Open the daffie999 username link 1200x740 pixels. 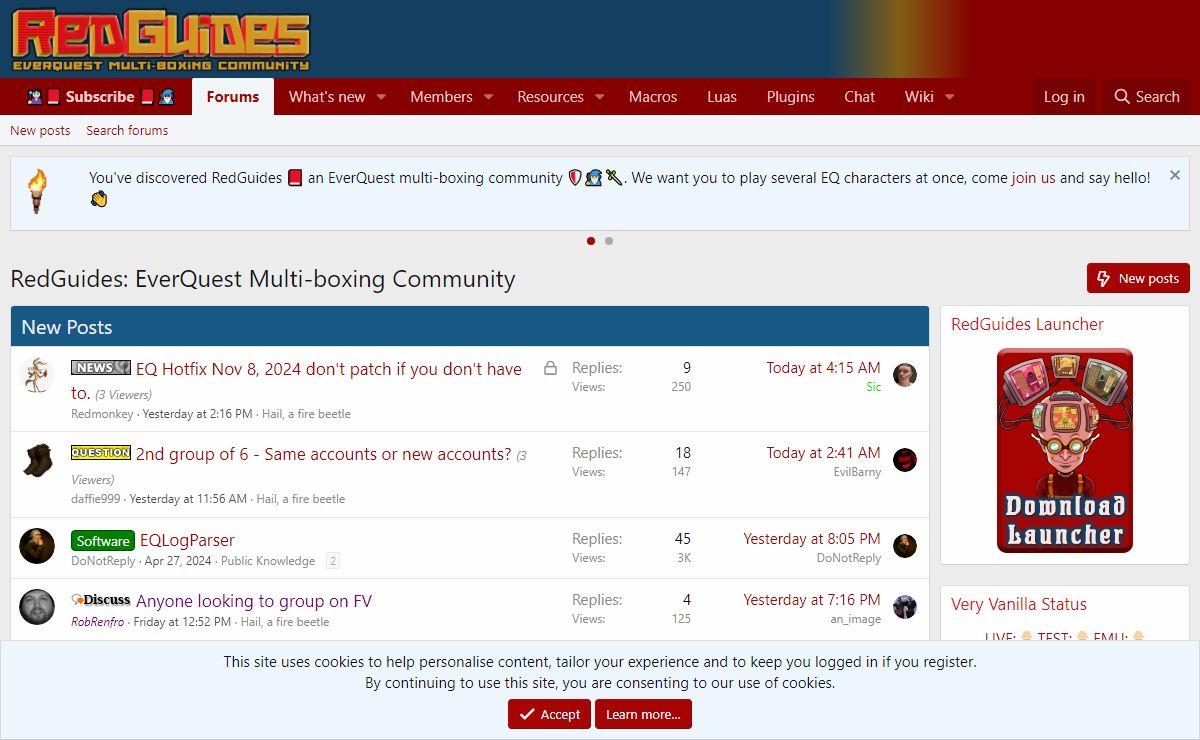tap(96, 499)
